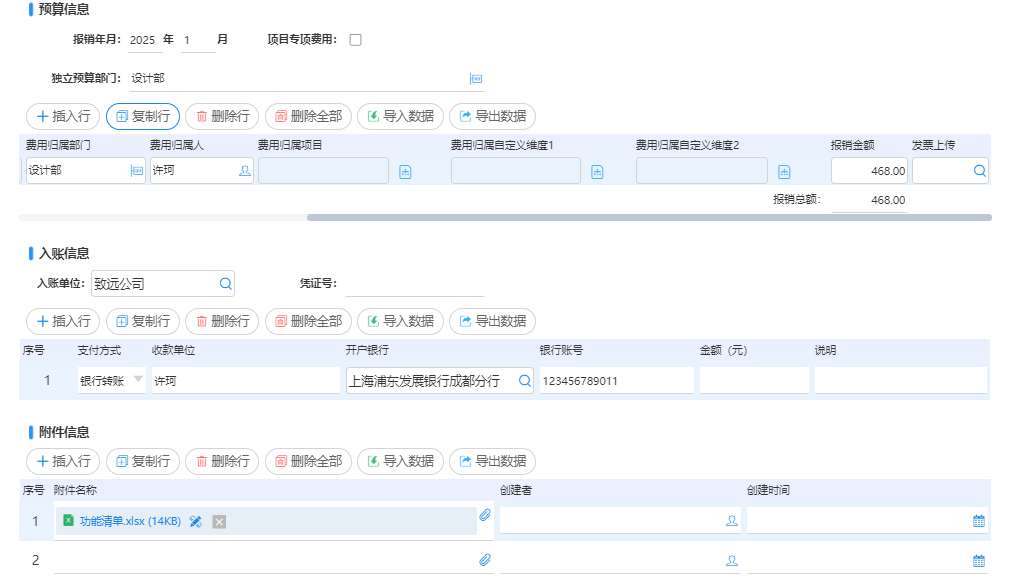Image resolution: width=1027 pixels, height=587 pixels.
Task: Click 删除全部 in the 预算信息 section
Action: pyautogui.click(x=308, y=117)
